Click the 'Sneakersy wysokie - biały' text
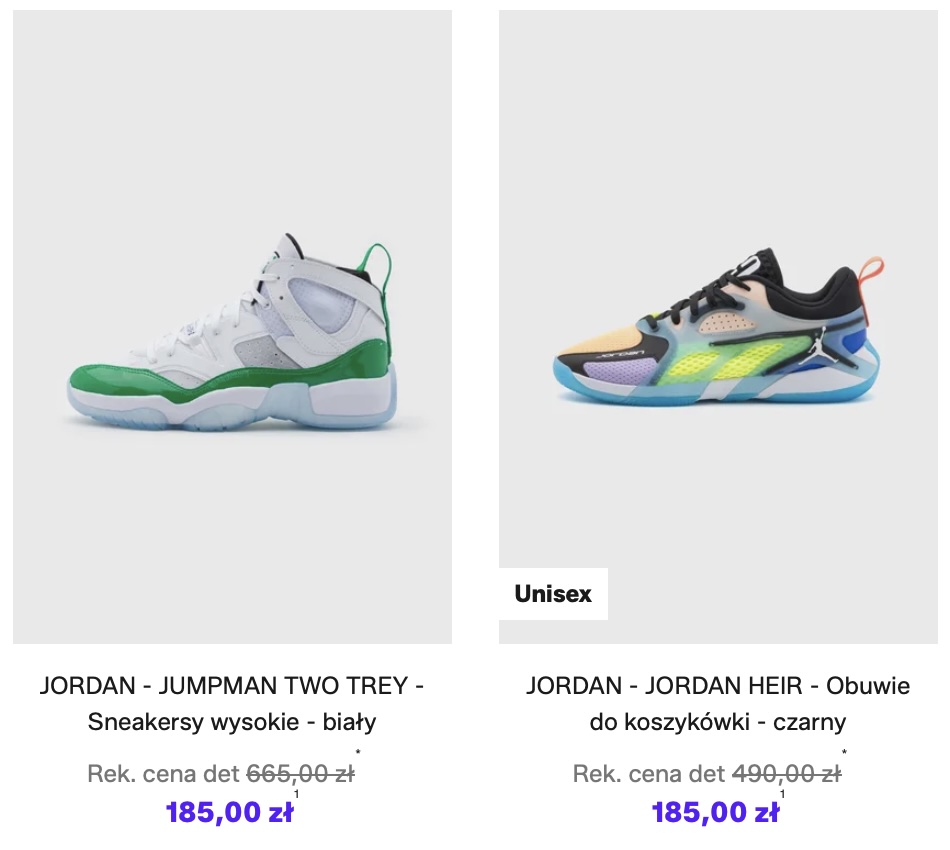 tap(232, 722)
